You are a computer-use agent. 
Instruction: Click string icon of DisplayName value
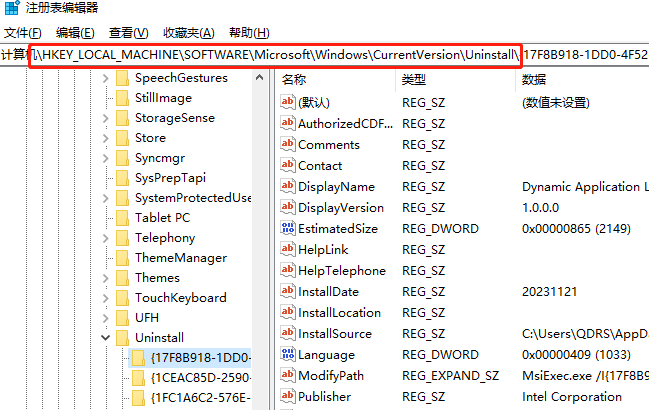tap(288, 186)
